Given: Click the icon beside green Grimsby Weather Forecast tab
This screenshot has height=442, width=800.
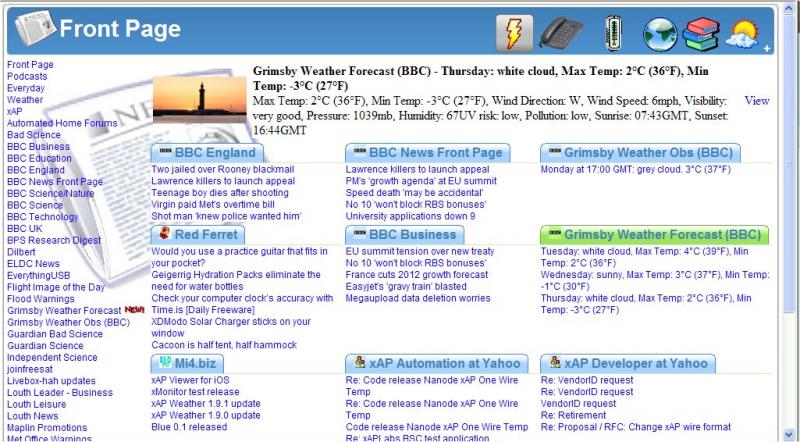Looking at the screenshot, I should (x=555, y=233).
